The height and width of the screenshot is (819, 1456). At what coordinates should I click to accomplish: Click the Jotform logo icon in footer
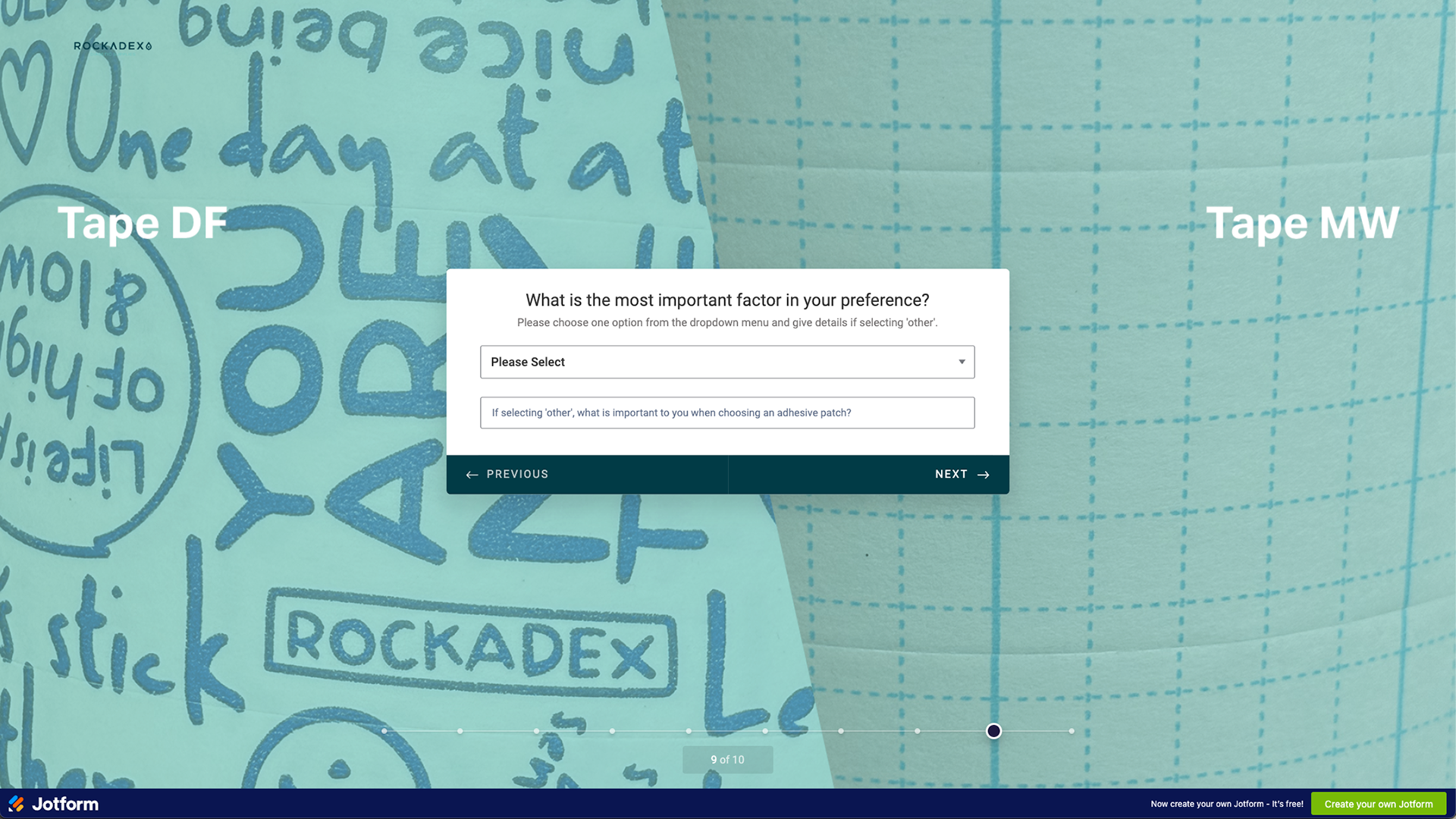tap(16, 804)
